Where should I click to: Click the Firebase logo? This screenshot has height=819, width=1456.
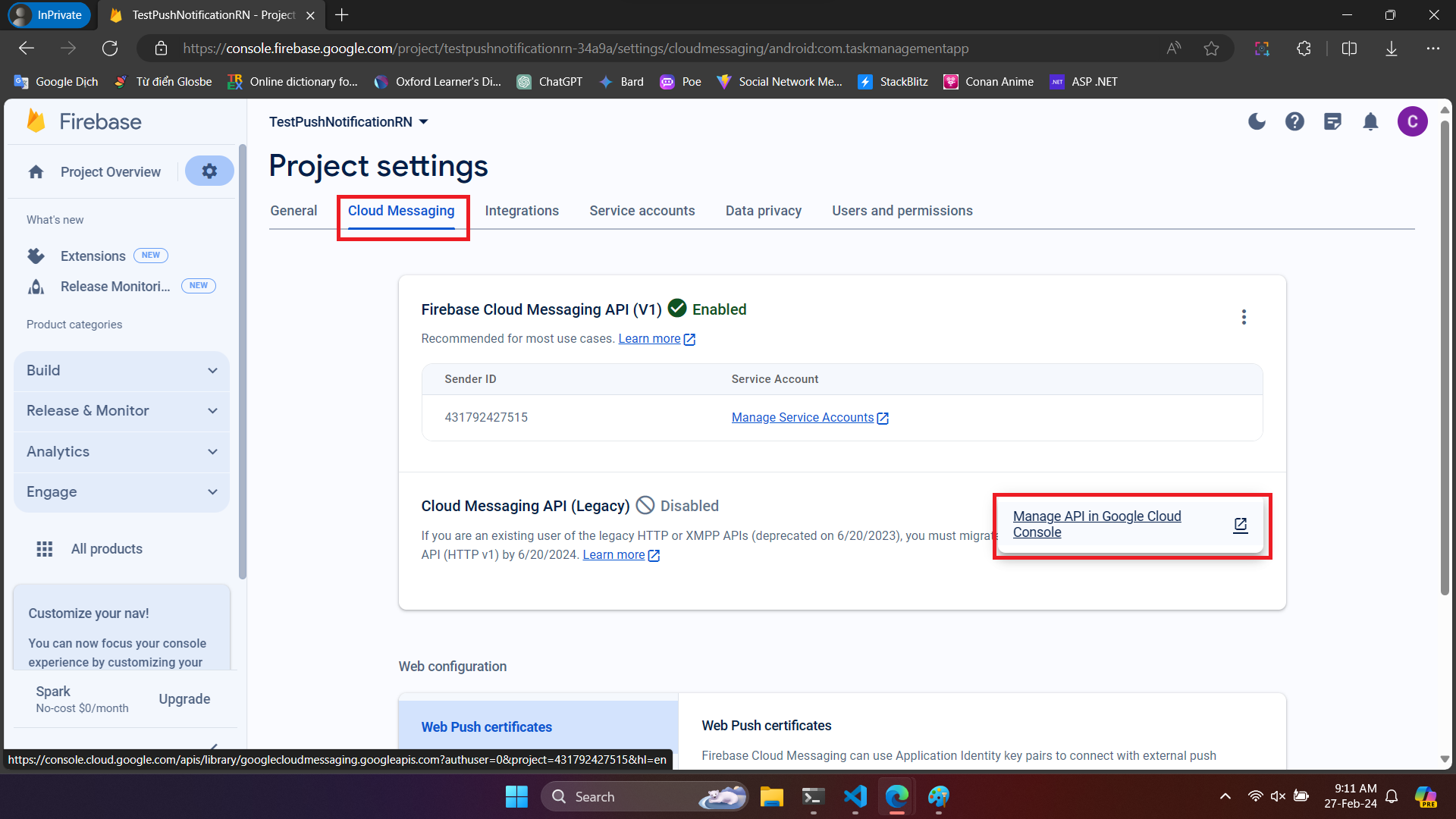[x=83, y=121]
